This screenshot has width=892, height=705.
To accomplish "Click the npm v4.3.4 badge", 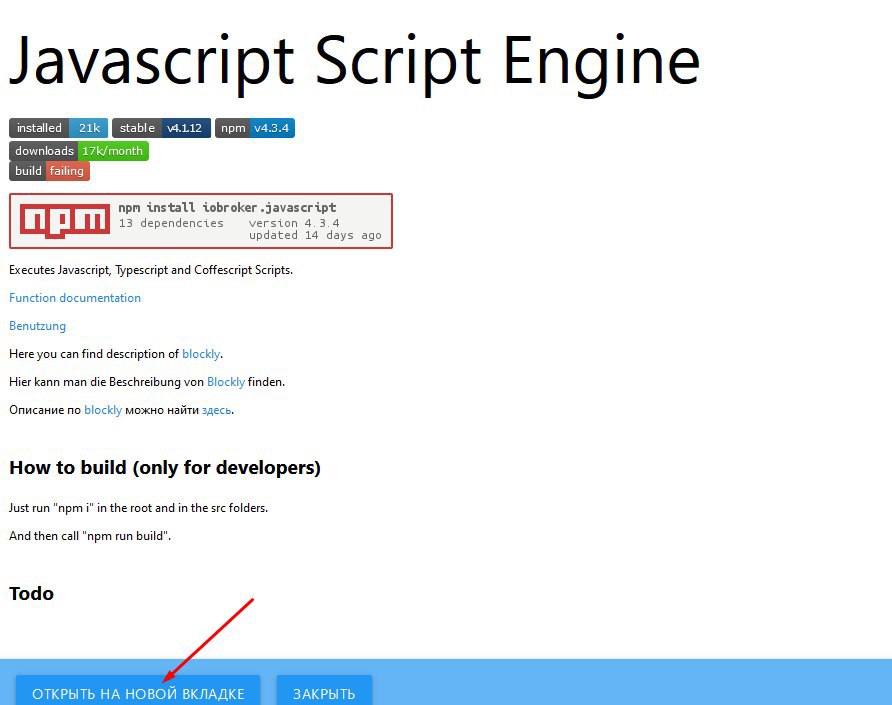I will tap(255, 128).
